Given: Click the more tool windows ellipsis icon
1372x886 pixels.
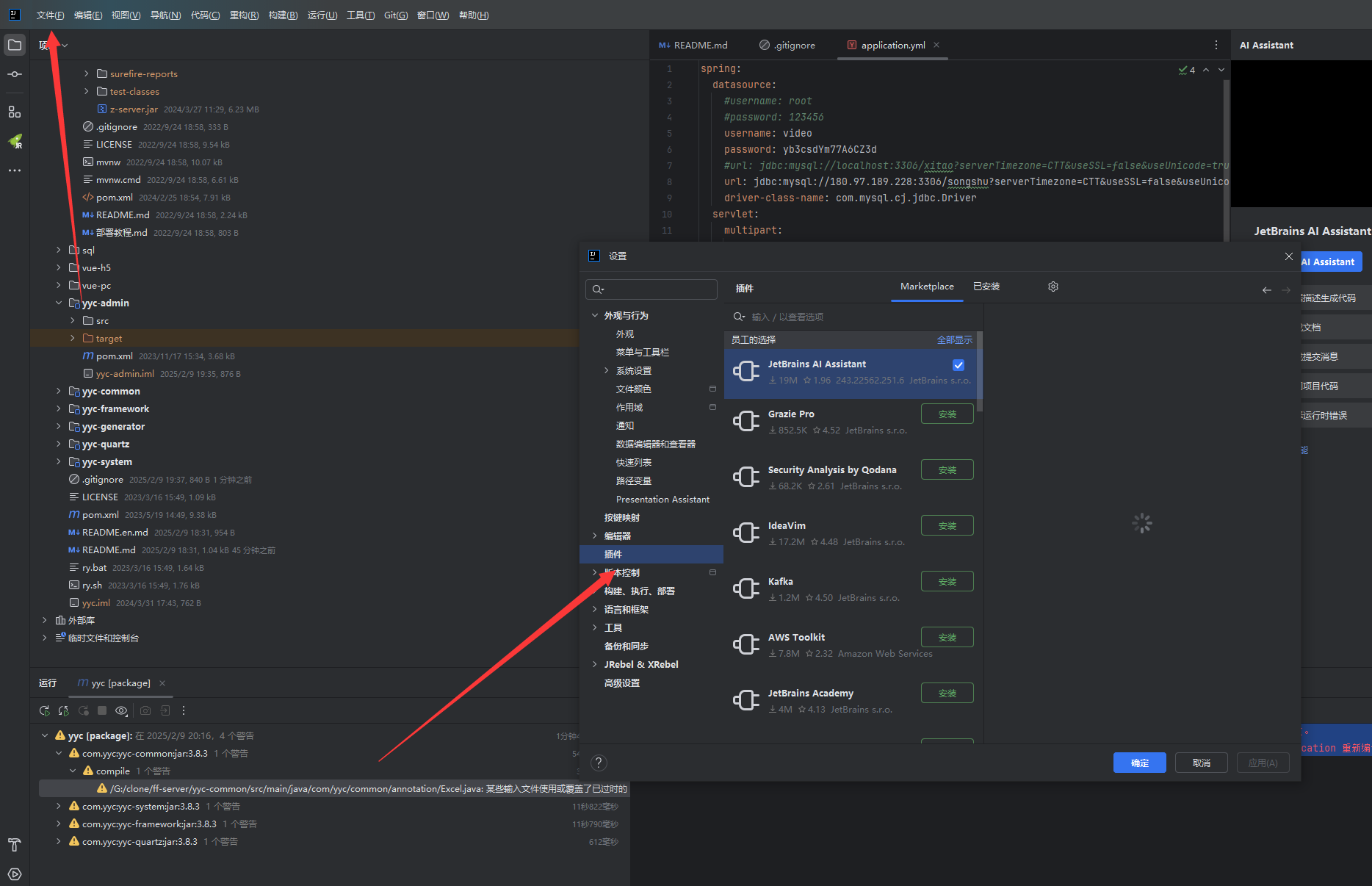Looking at the screenshot, I should coord(15,170).
